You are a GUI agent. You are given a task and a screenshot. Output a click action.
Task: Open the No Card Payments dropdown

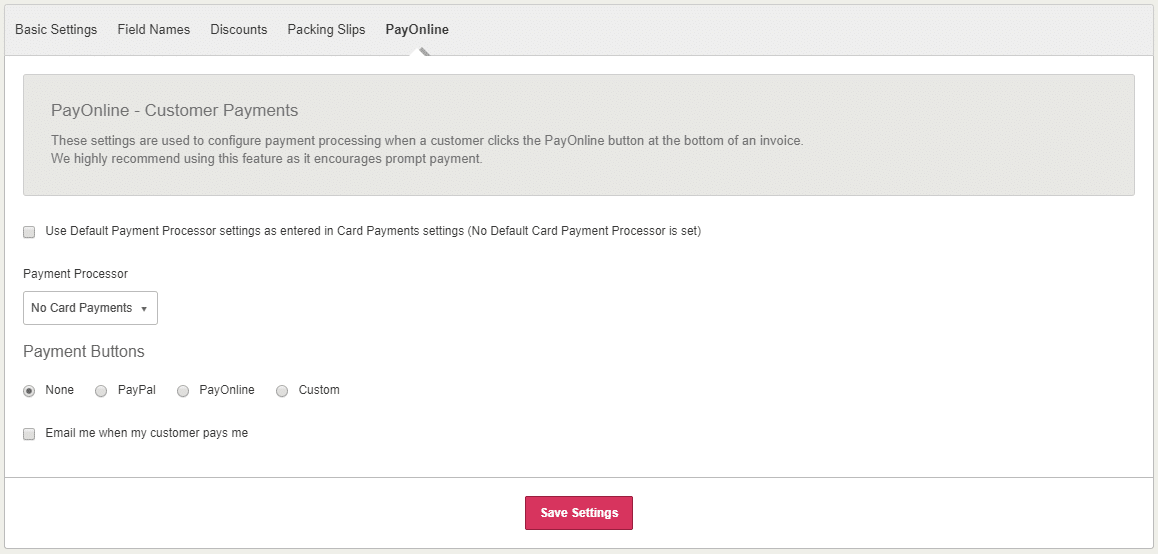pos(90,308)
